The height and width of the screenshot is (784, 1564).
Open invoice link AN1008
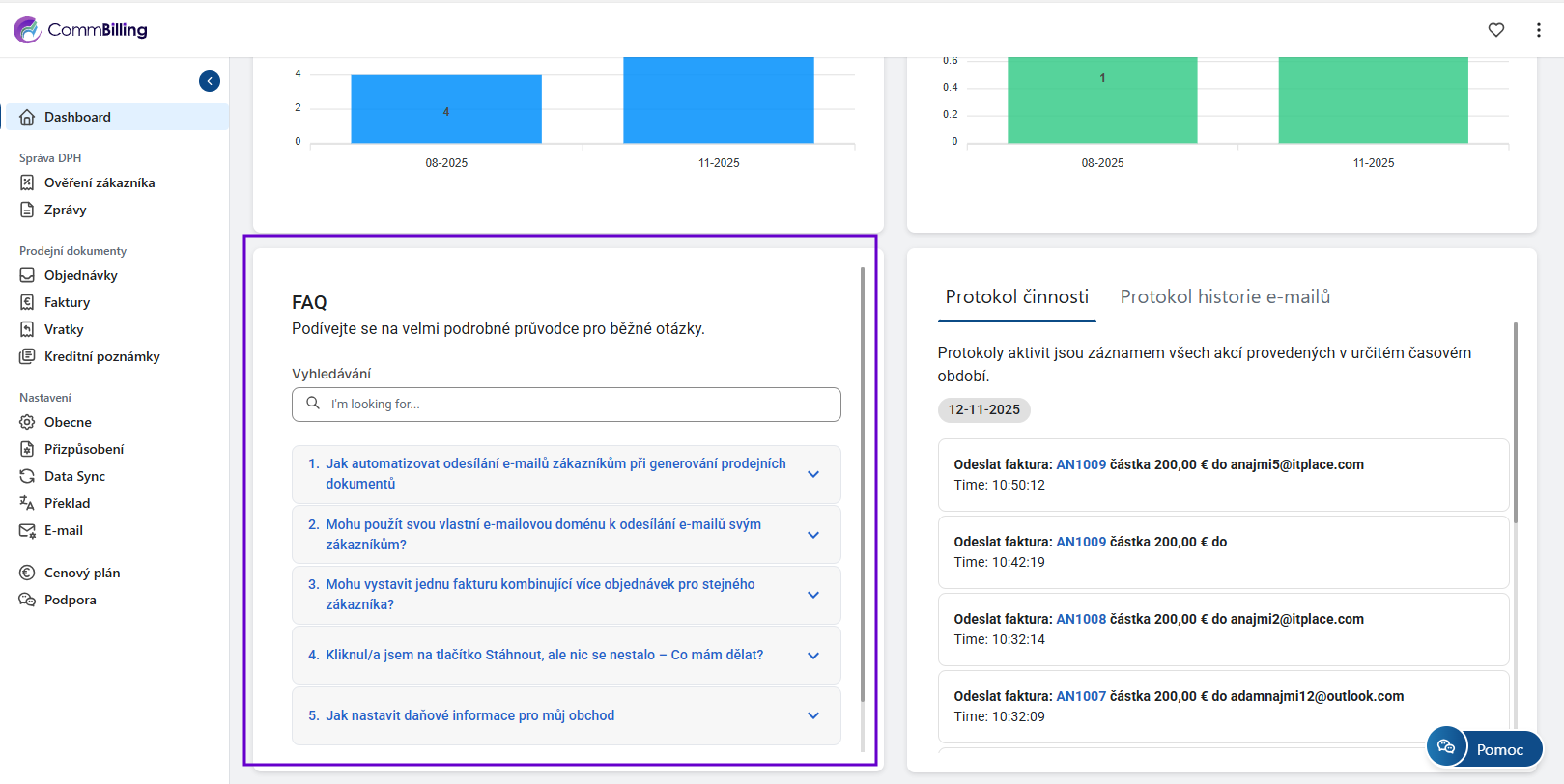[x=1080, y=619]
